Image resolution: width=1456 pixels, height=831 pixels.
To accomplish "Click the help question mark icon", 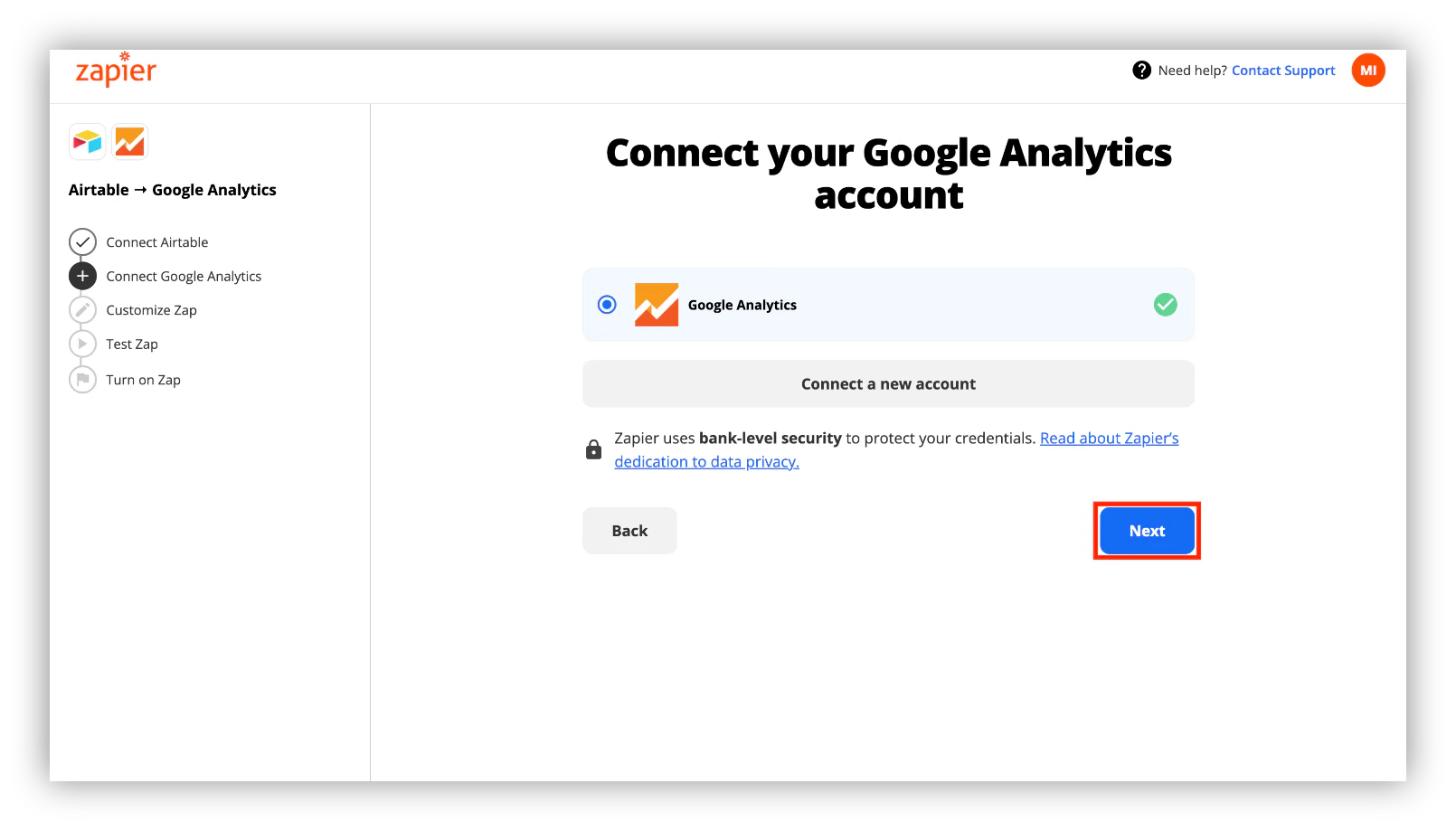I will click(1141, 71).
